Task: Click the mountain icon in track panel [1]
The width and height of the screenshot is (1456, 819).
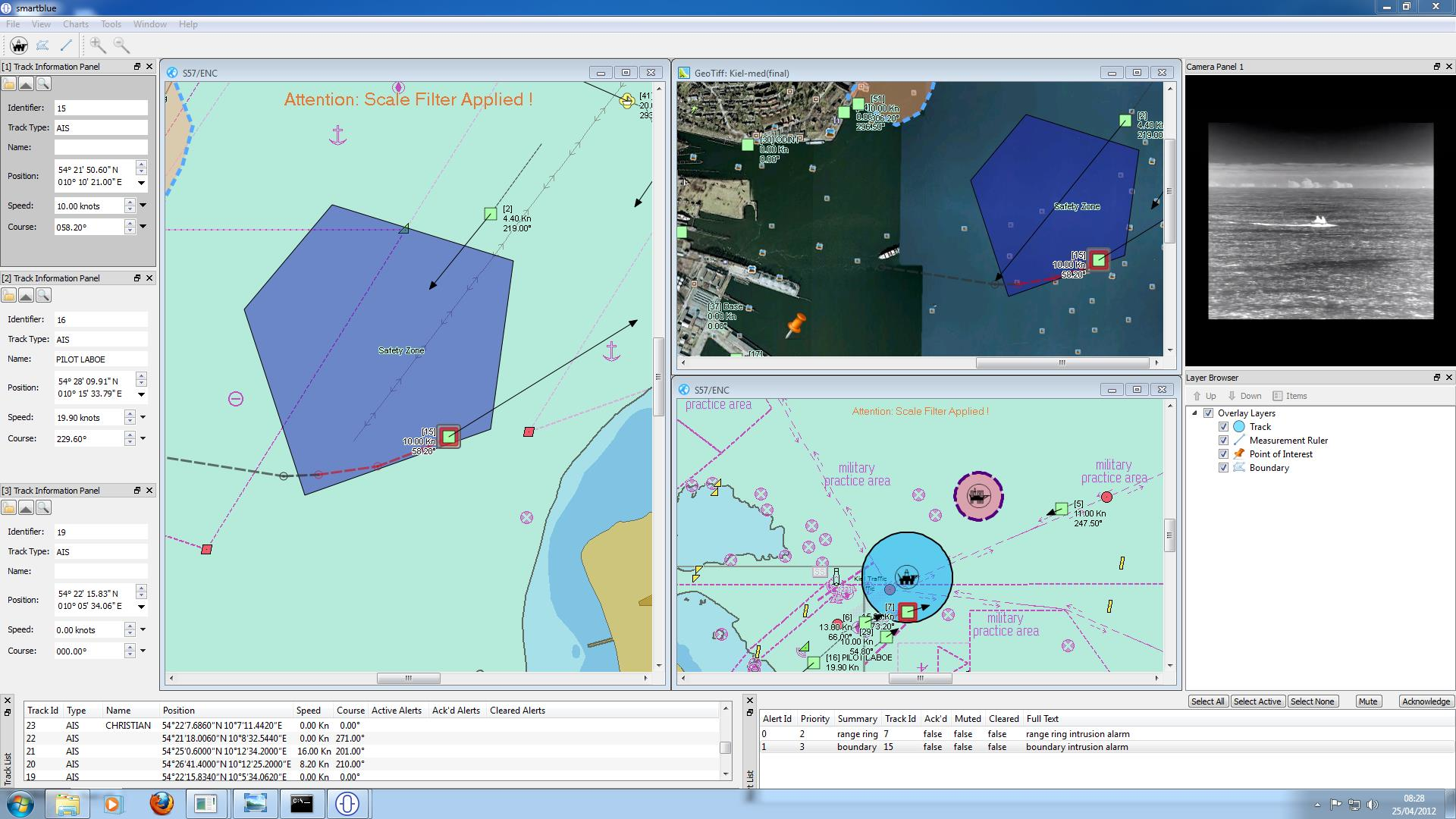Action: (26, 83)
